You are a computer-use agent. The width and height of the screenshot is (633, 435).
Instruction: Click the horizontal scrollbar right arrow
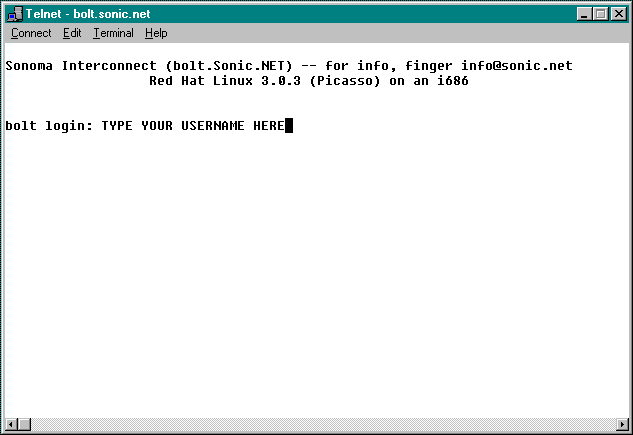tap(623, 425)
